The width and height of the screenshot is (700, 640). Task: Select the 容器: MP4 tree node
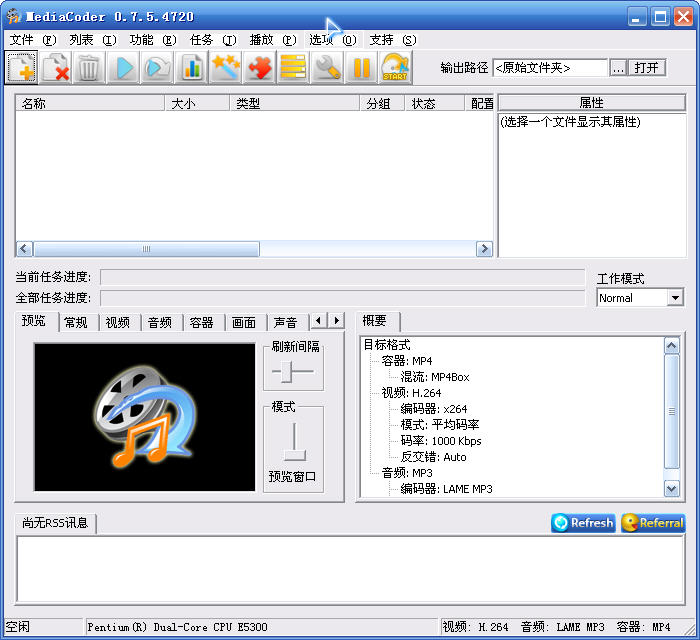coord(407,361)
